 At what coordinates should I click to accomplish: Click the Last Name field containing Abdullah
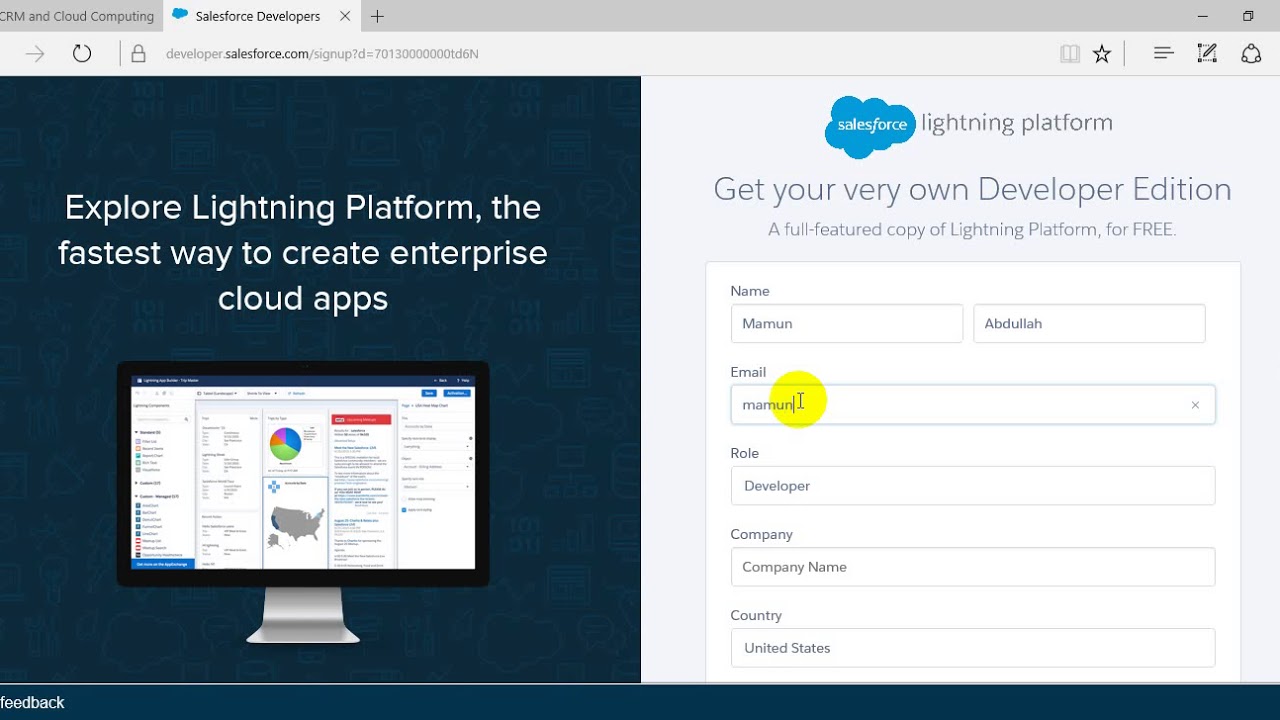[1089, 324]
